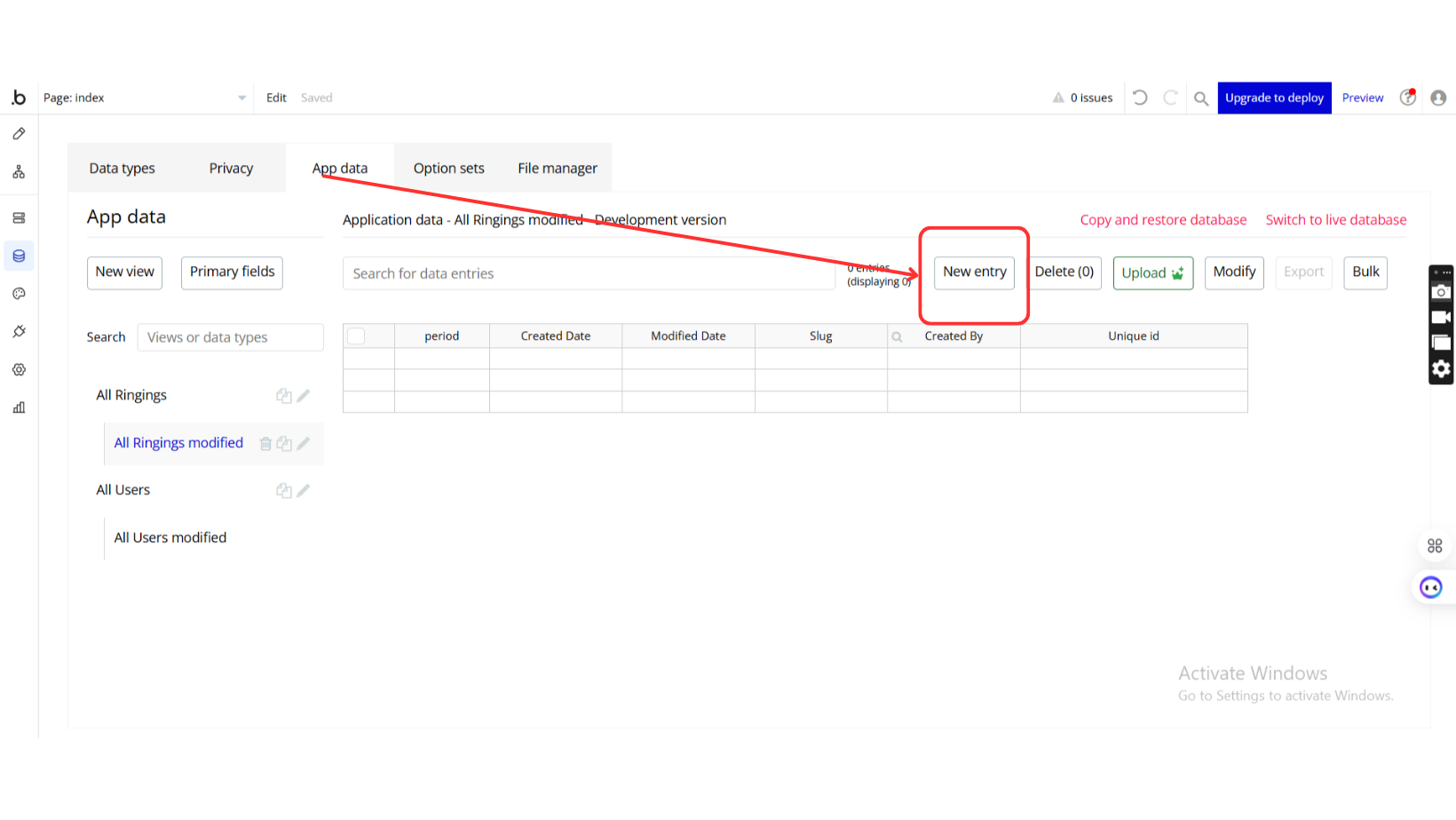
Task: Edit the All Ringings modified view
Action: [304, 444]
